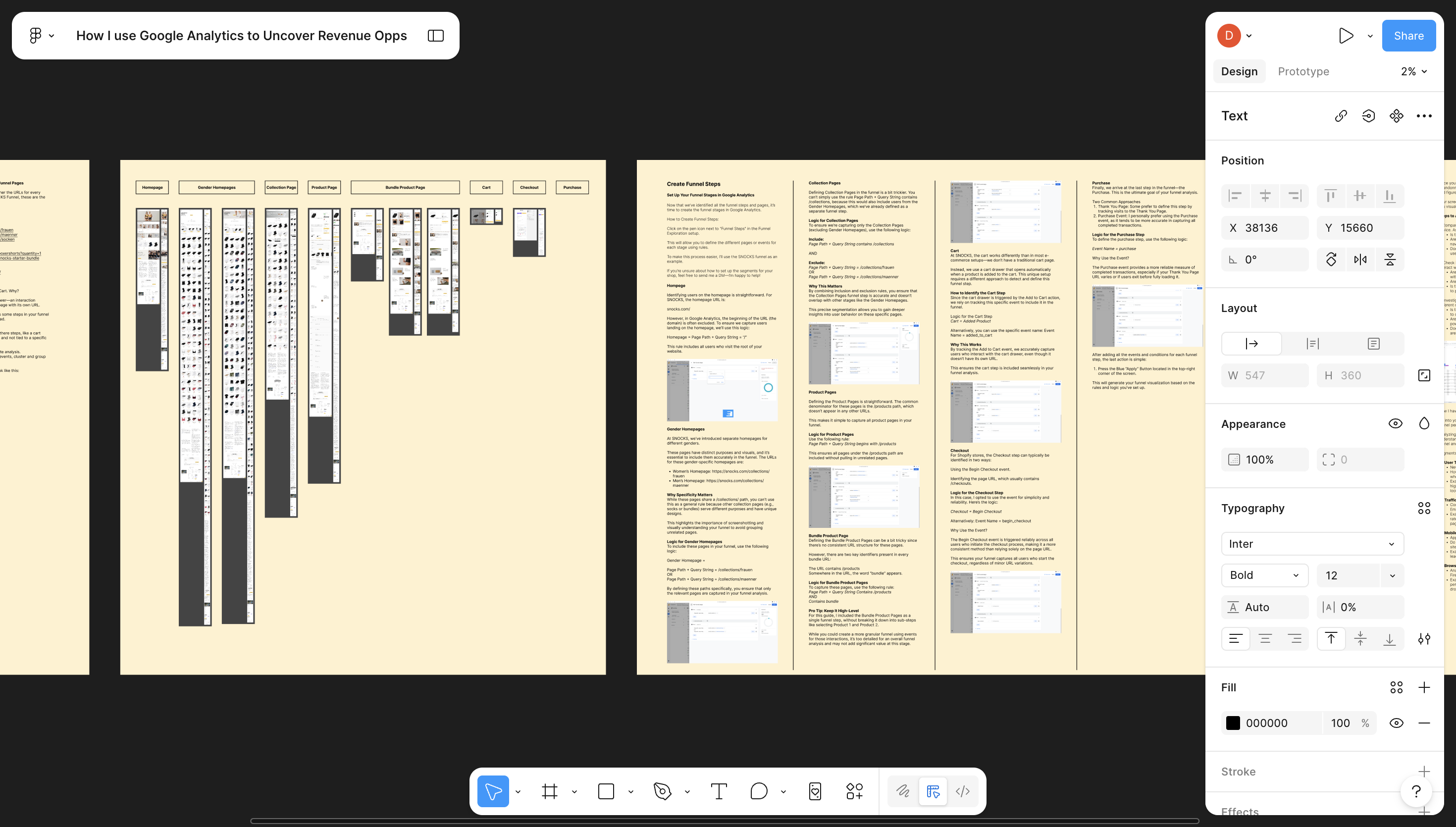1456x827 pixels.
Task: Open the 2% zoom dropdown
Action: tap(1414, 72)
